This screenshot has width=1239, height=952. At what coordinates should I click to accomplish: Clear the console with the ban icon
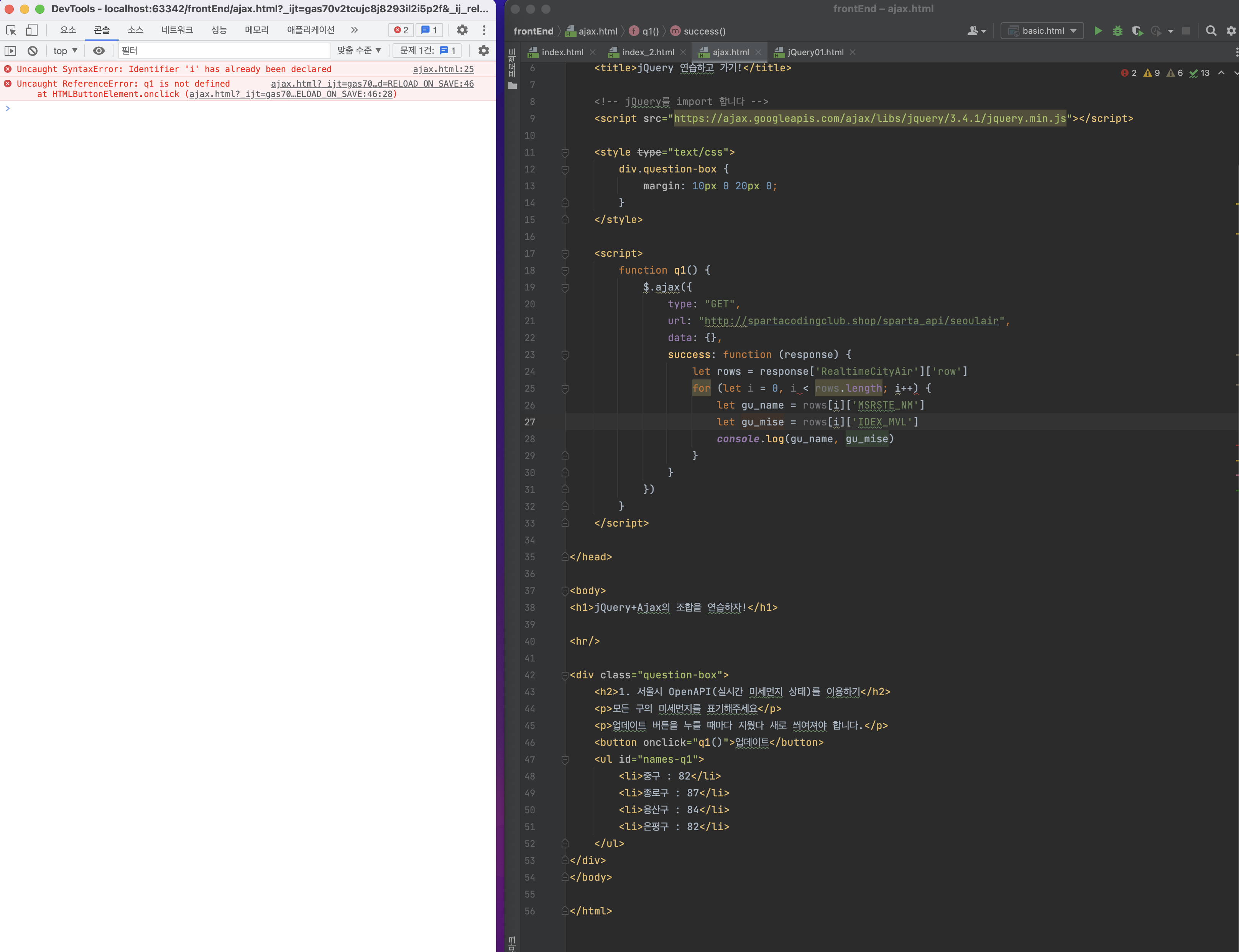point(33,51)
